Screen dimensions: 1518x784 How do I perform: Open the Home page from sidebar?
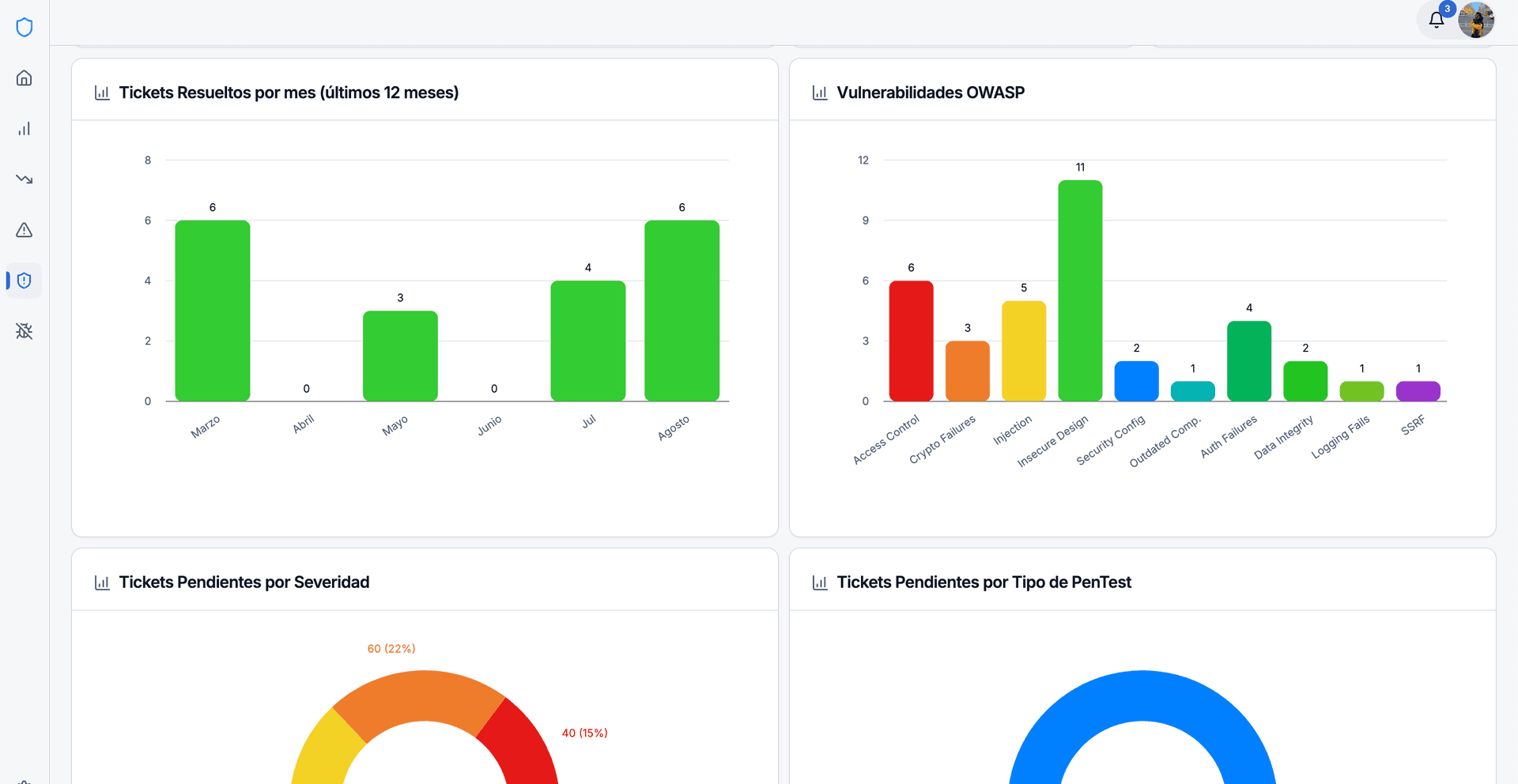tap(25, 78)
